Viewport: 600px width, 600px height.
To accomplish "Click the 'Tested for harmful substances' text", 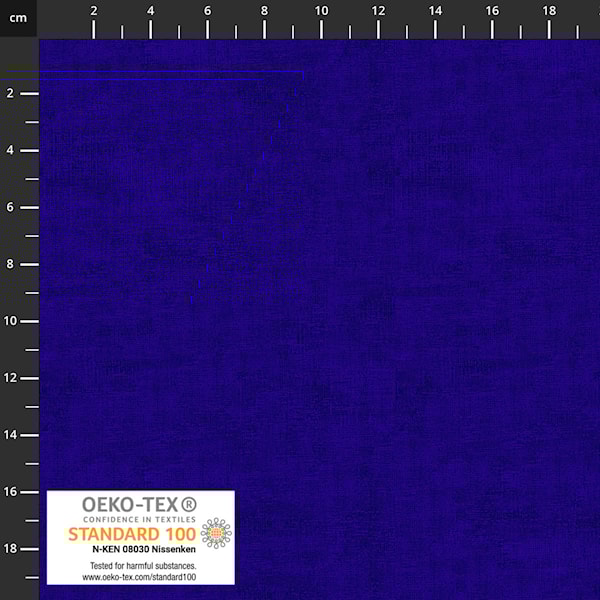I will [140, 566].
